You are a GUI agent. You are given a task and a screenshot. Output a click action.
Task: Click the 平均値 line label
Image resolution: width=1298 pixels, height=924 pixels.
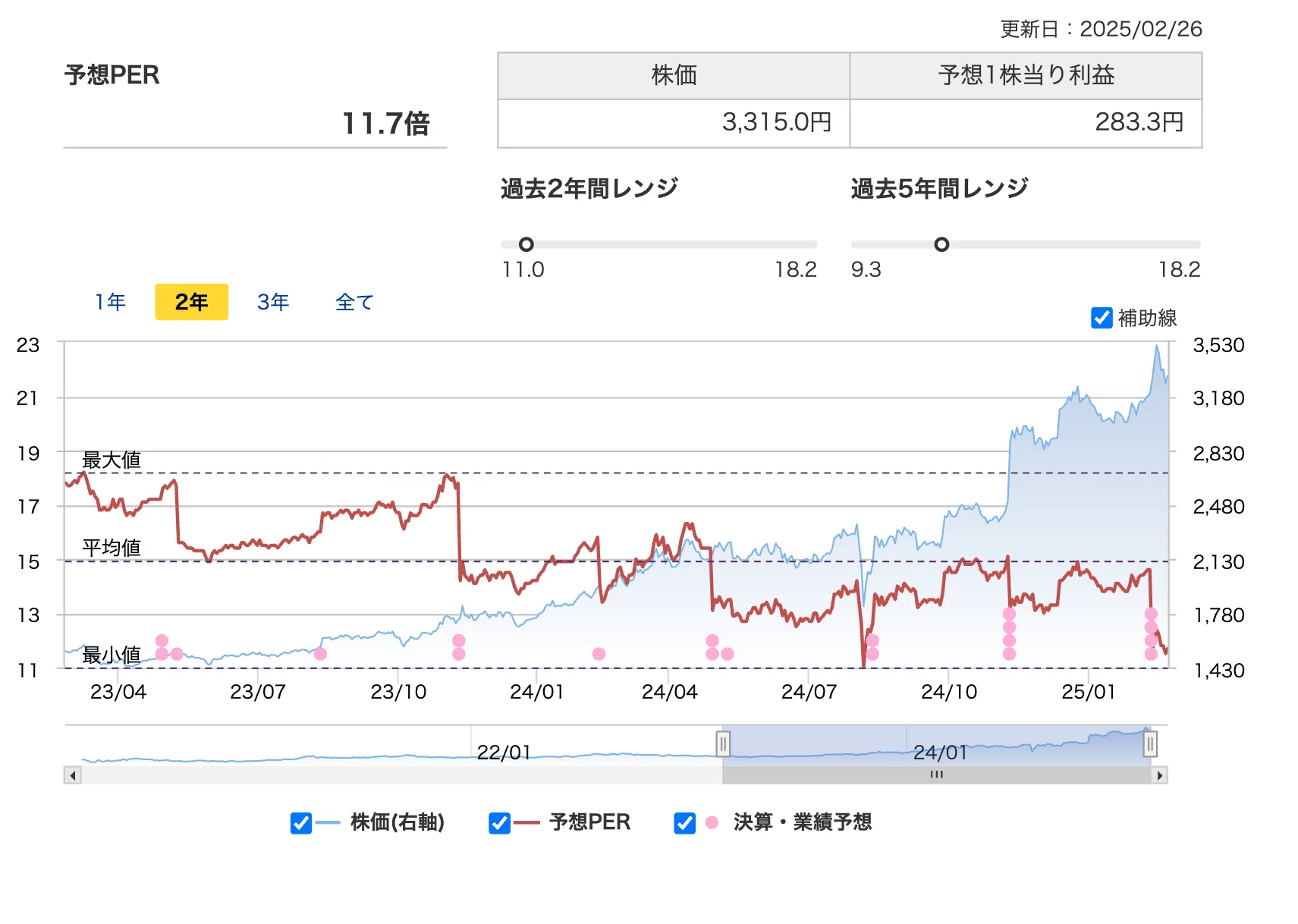[x=112, y=548]
